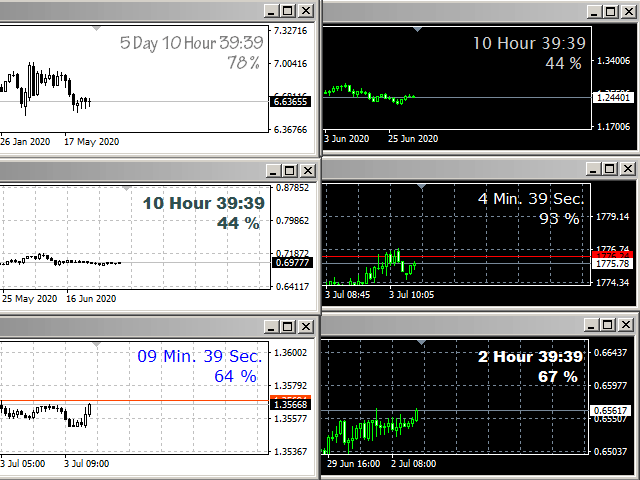Image resolution: width=640 pixels, height=480 pixels.
Task: Maximize the 4 Min. 39 Sec. chart window
Action: 609,170
